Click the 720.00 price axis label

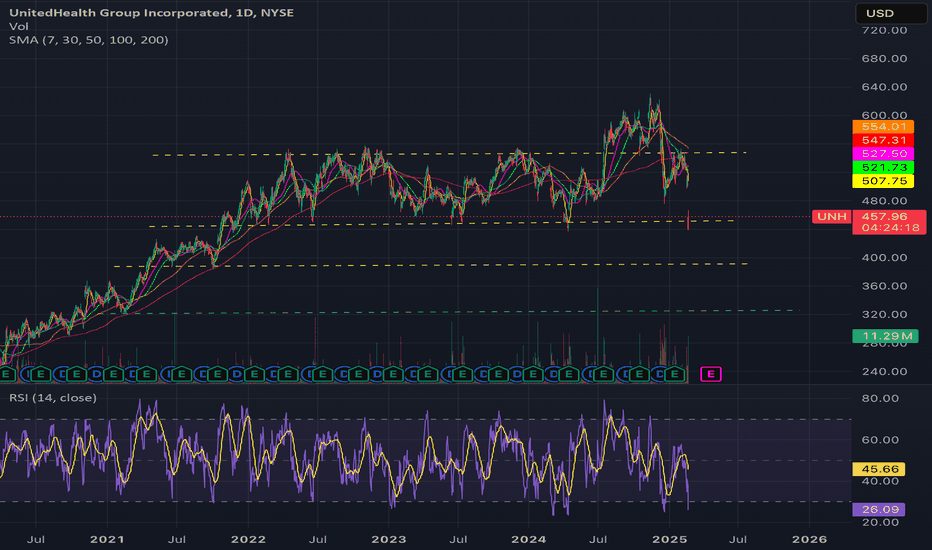(x=884, y=30)
